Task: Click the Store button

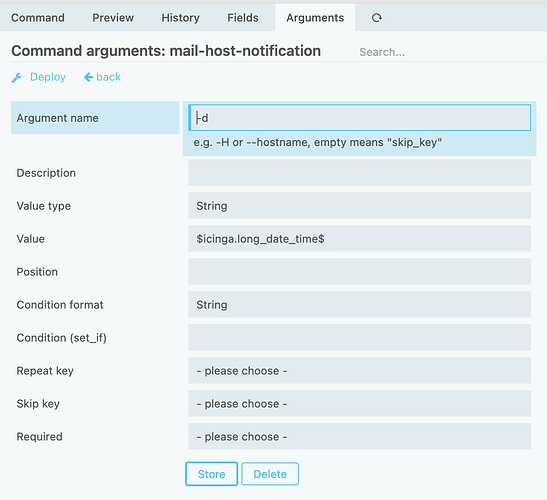Action: tap(211, 474)
